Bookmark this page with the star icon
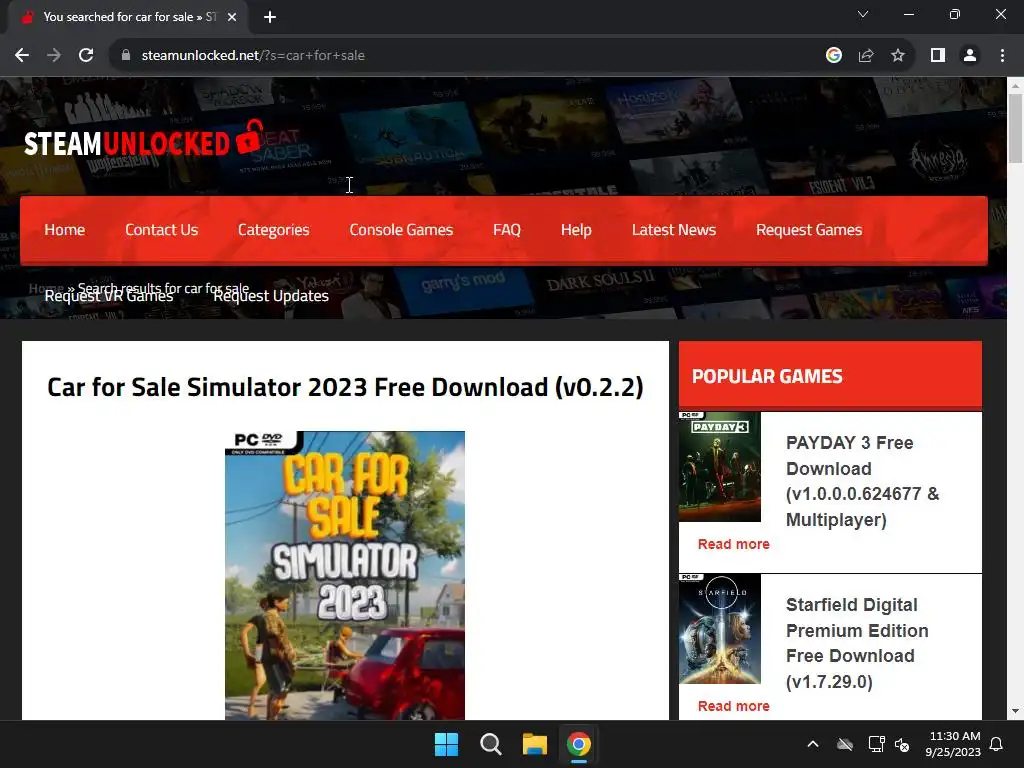 click(898, 56)
